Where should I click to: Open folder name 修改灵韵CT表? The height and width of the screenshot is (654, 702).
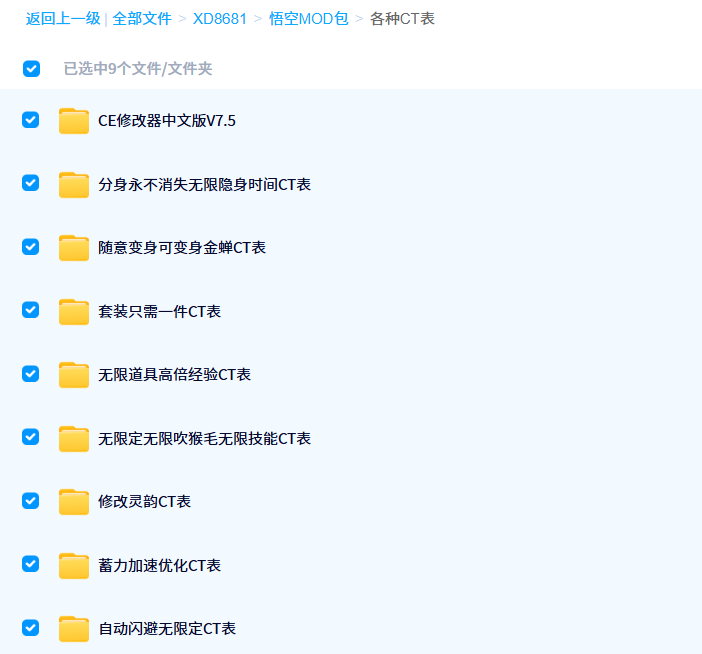point(145,502)
